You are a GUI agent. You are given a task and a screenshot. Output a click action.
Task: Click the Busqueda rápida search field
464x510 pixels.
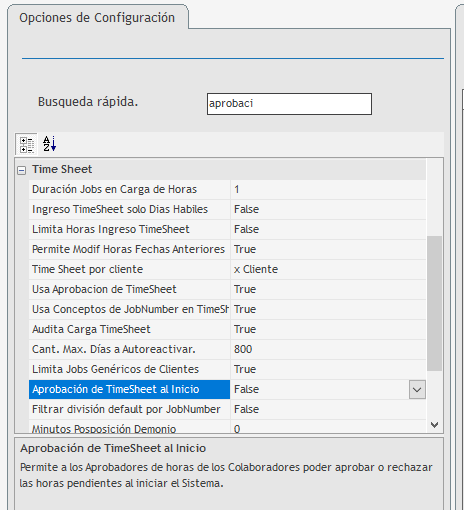tap(289, 104)
